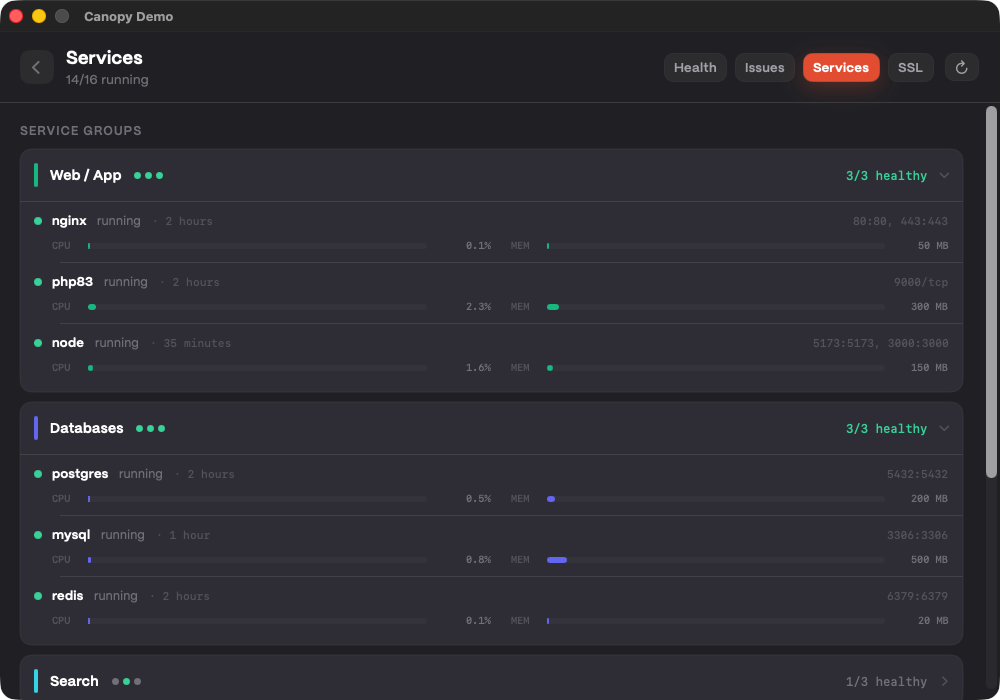Click the Web / App 3/3 healthy label
1000x700 pixels.
click(x=886, y=176)
